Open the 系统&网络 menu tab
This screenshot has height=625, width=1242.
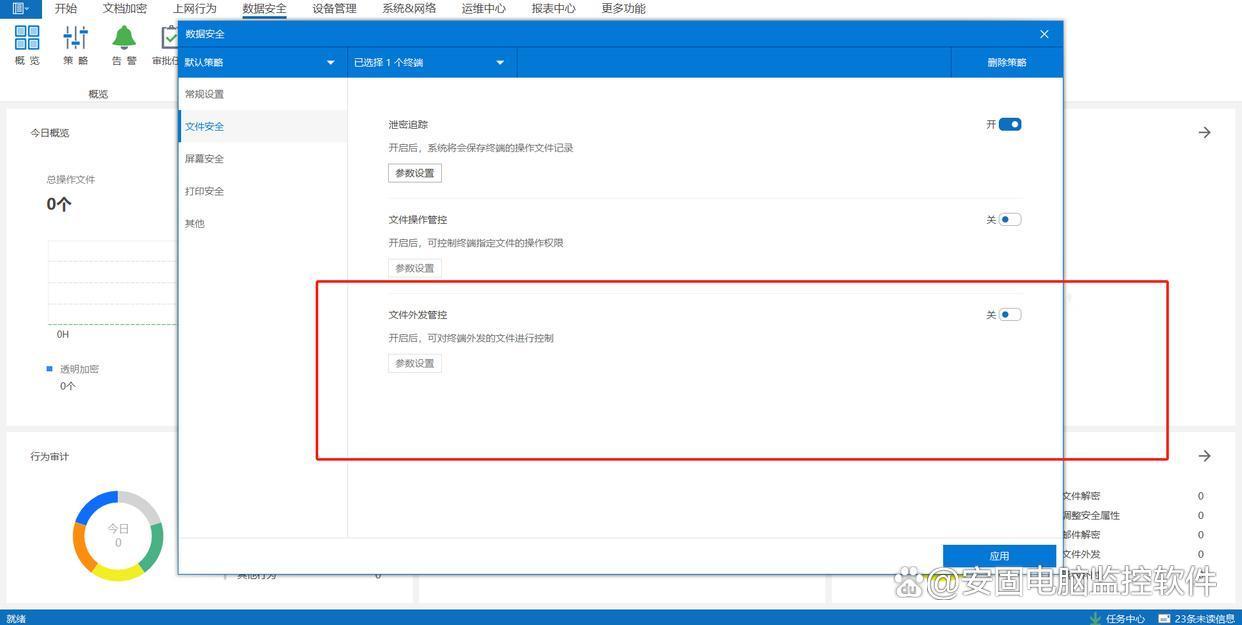[x=409, y=8]
